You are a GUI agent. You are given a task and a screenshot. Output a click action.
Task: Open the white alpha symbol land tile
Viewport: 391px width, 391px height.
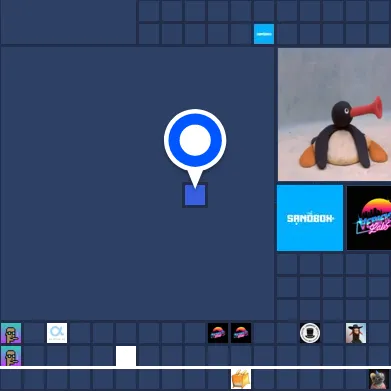click(57, 333)
